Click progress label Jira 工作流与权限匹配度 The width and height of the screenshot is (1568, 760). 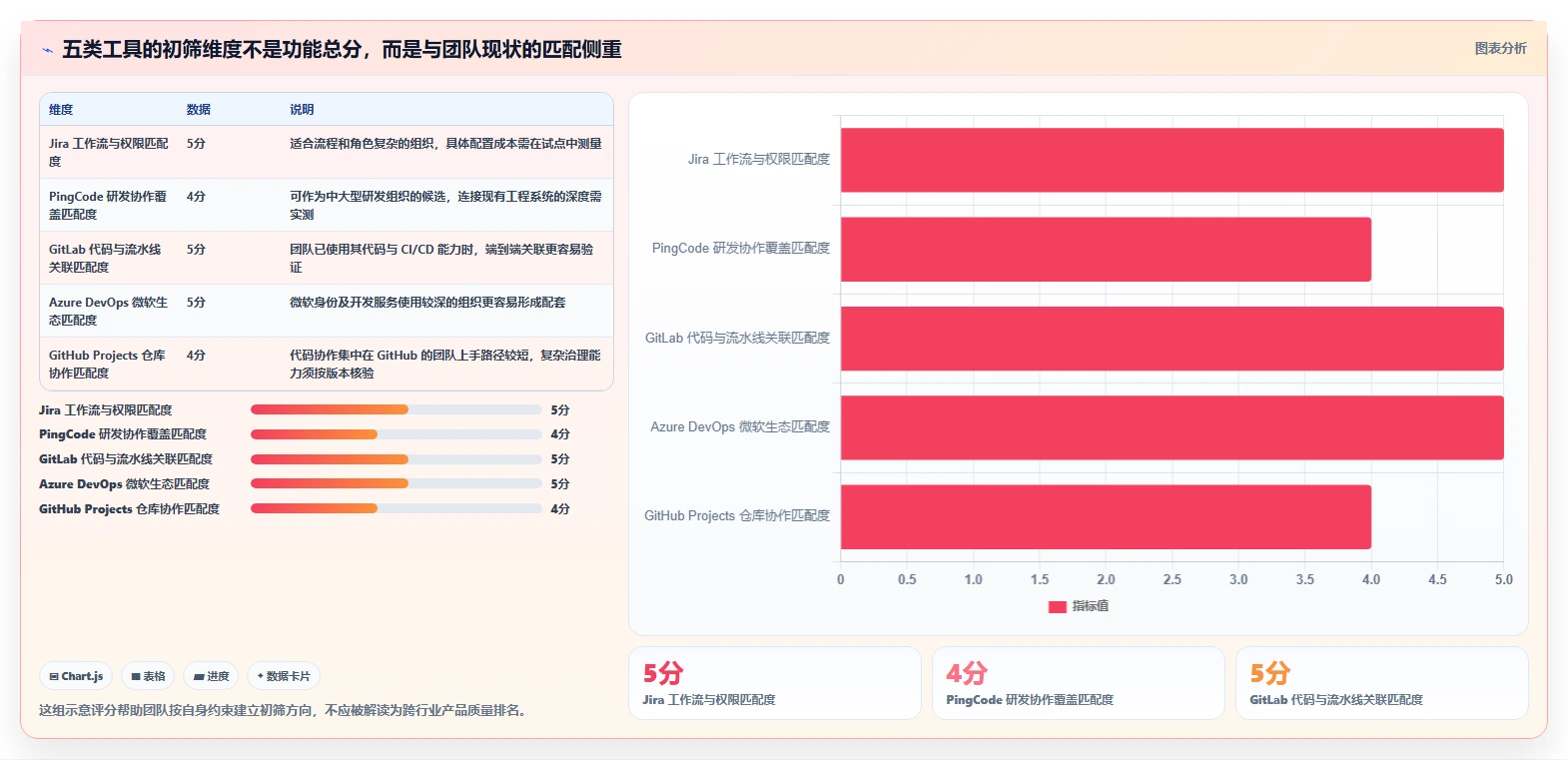tap(106, 409)
